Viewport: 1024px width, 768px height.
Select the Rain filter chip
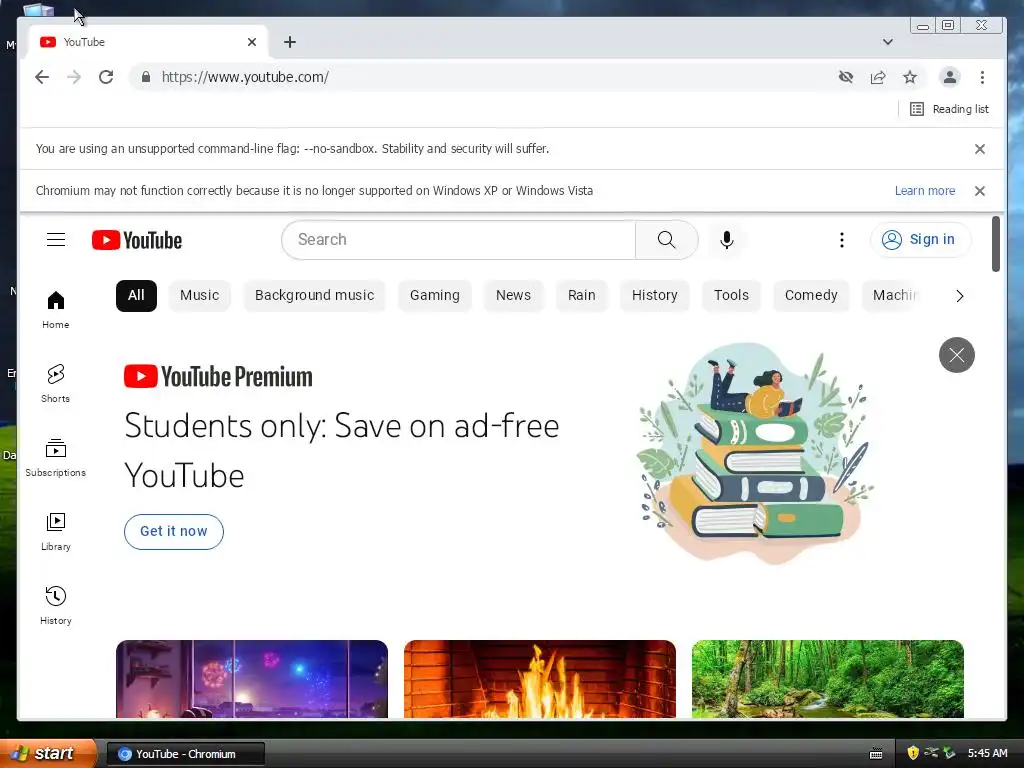point(581,296)
